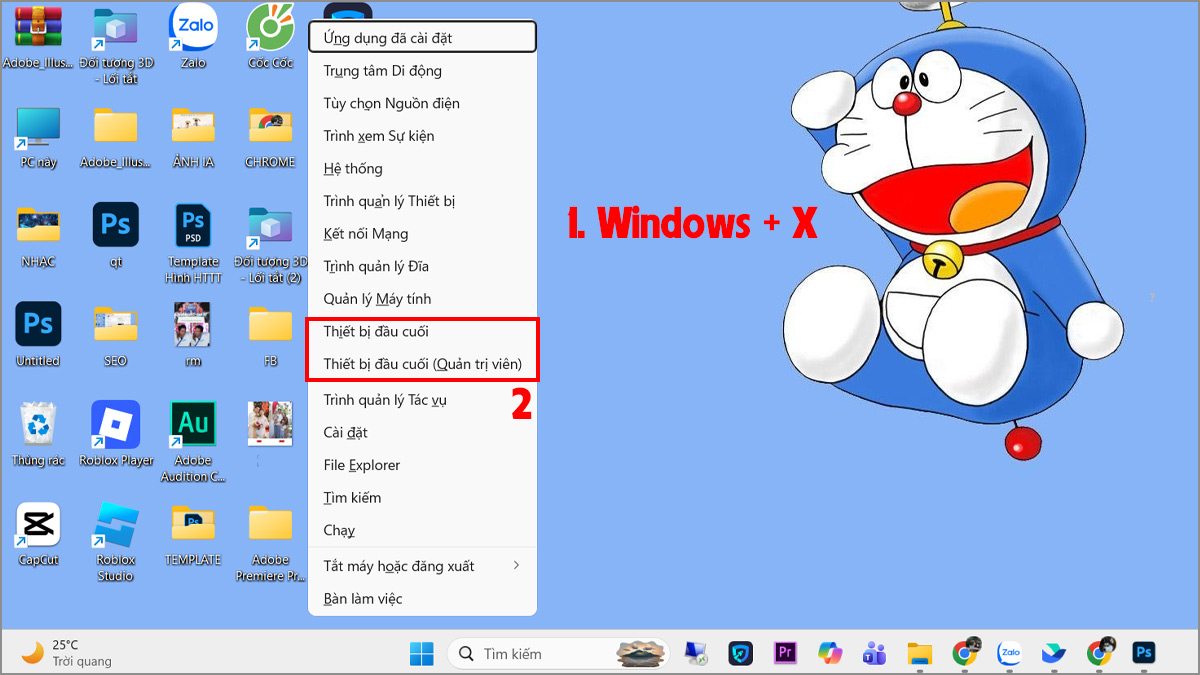The height and width of the screenshot is (675, 1200).
Task: Launch the Roblox Studio shortcut
Action: click(115, 542)
